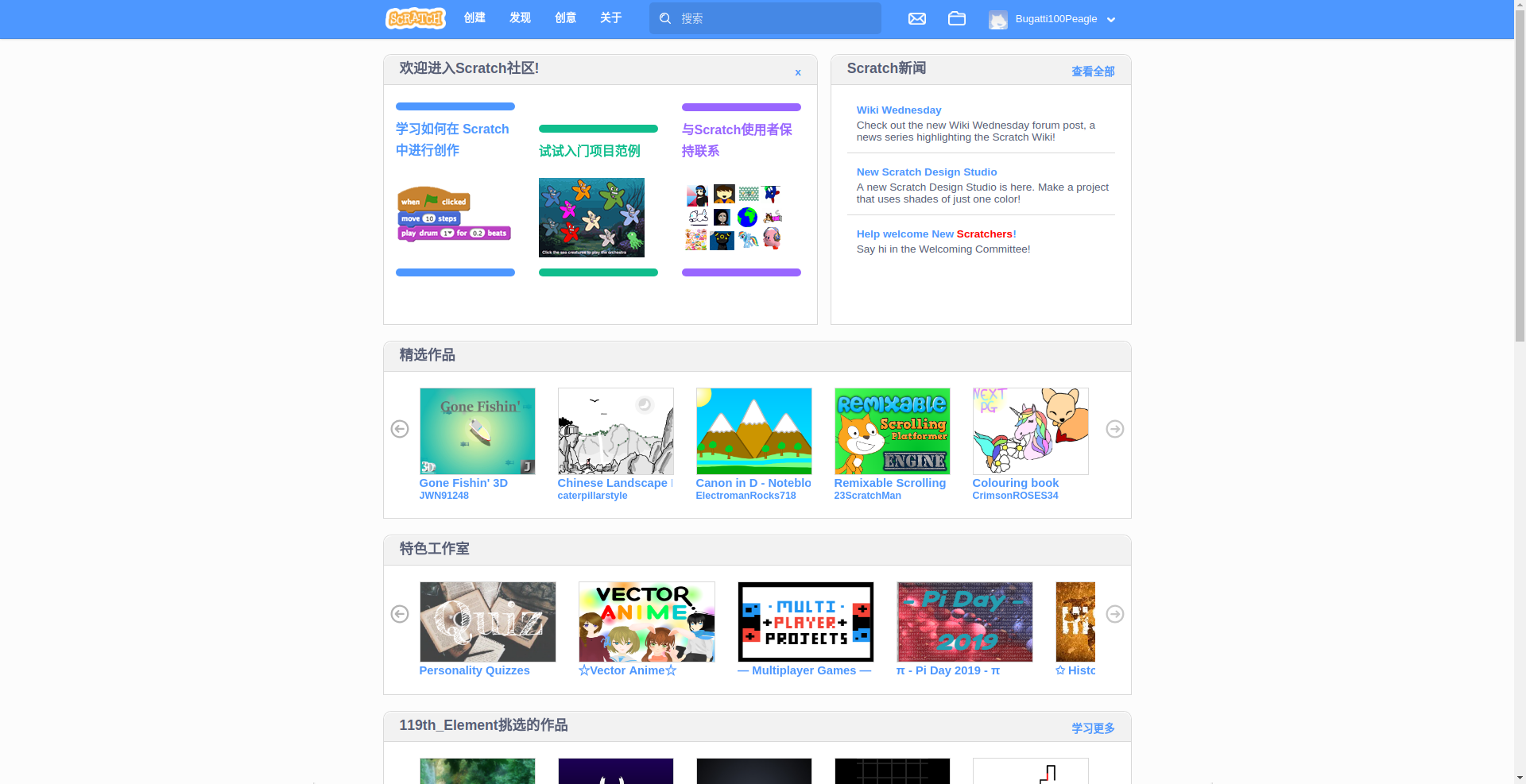Image resolution: width=1526 pixels, height=784 pixels.
Task: Open the Vector Anime studio thumbnail
Action: (646, 622)
